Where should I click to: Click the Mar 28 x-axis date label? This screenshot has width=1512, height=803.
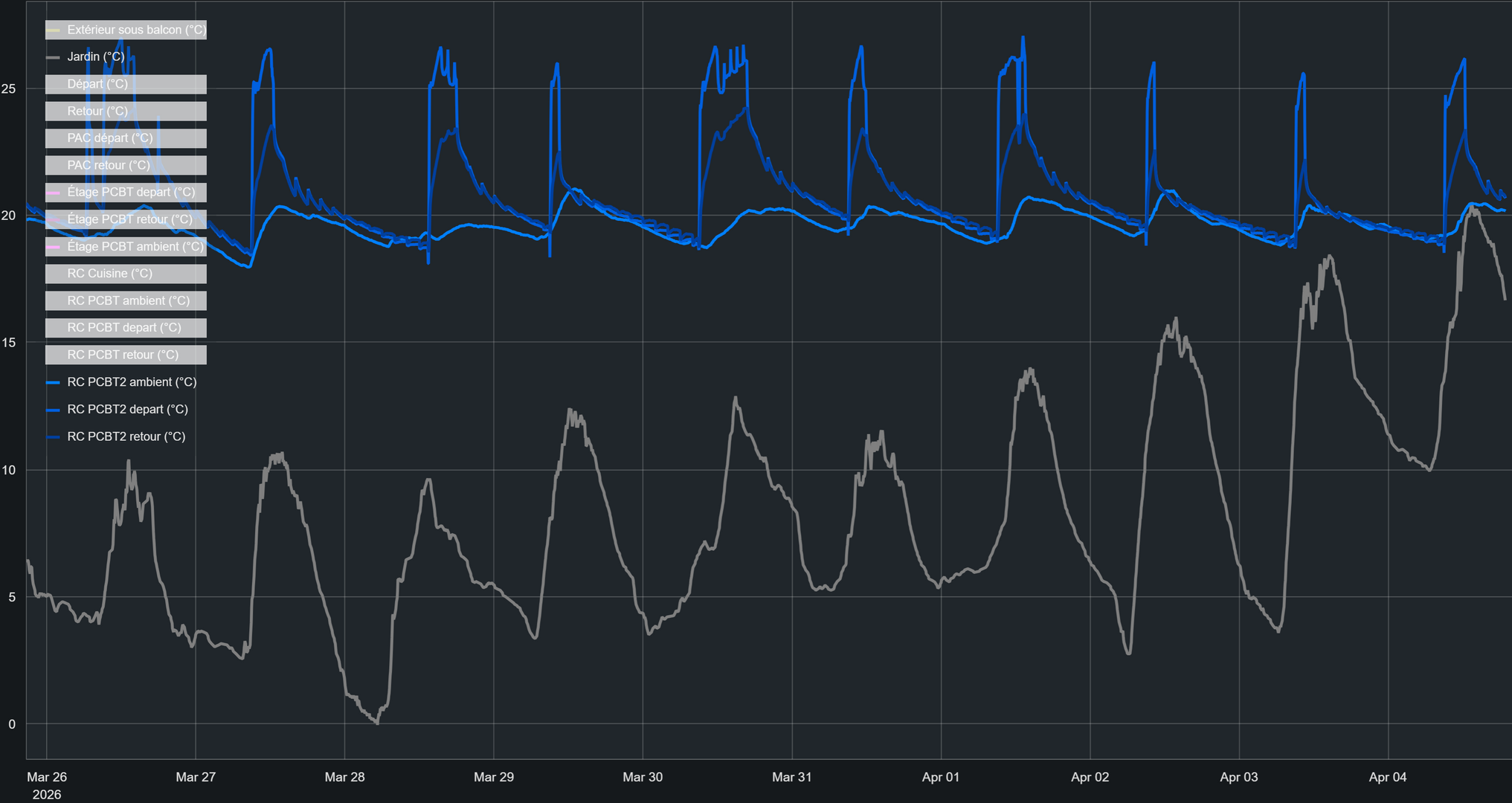click(x=344, y=777)
